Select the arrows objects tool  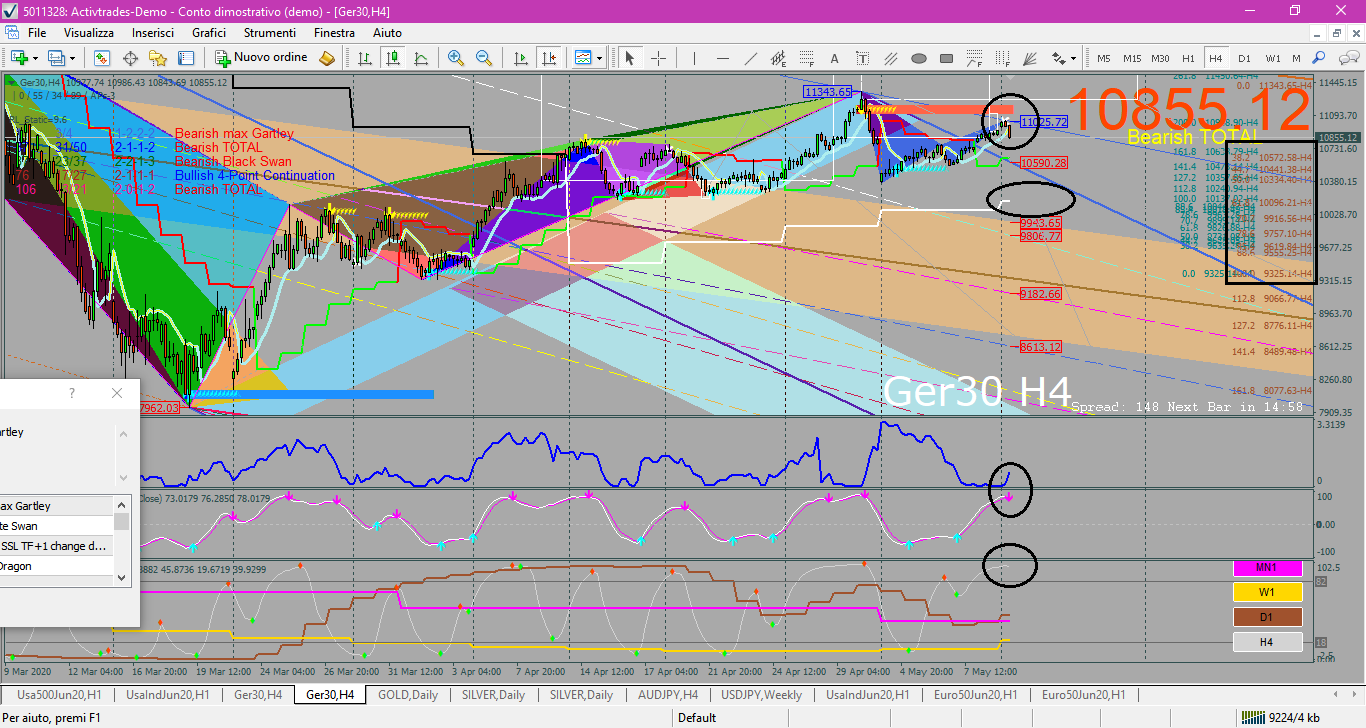1059,58
